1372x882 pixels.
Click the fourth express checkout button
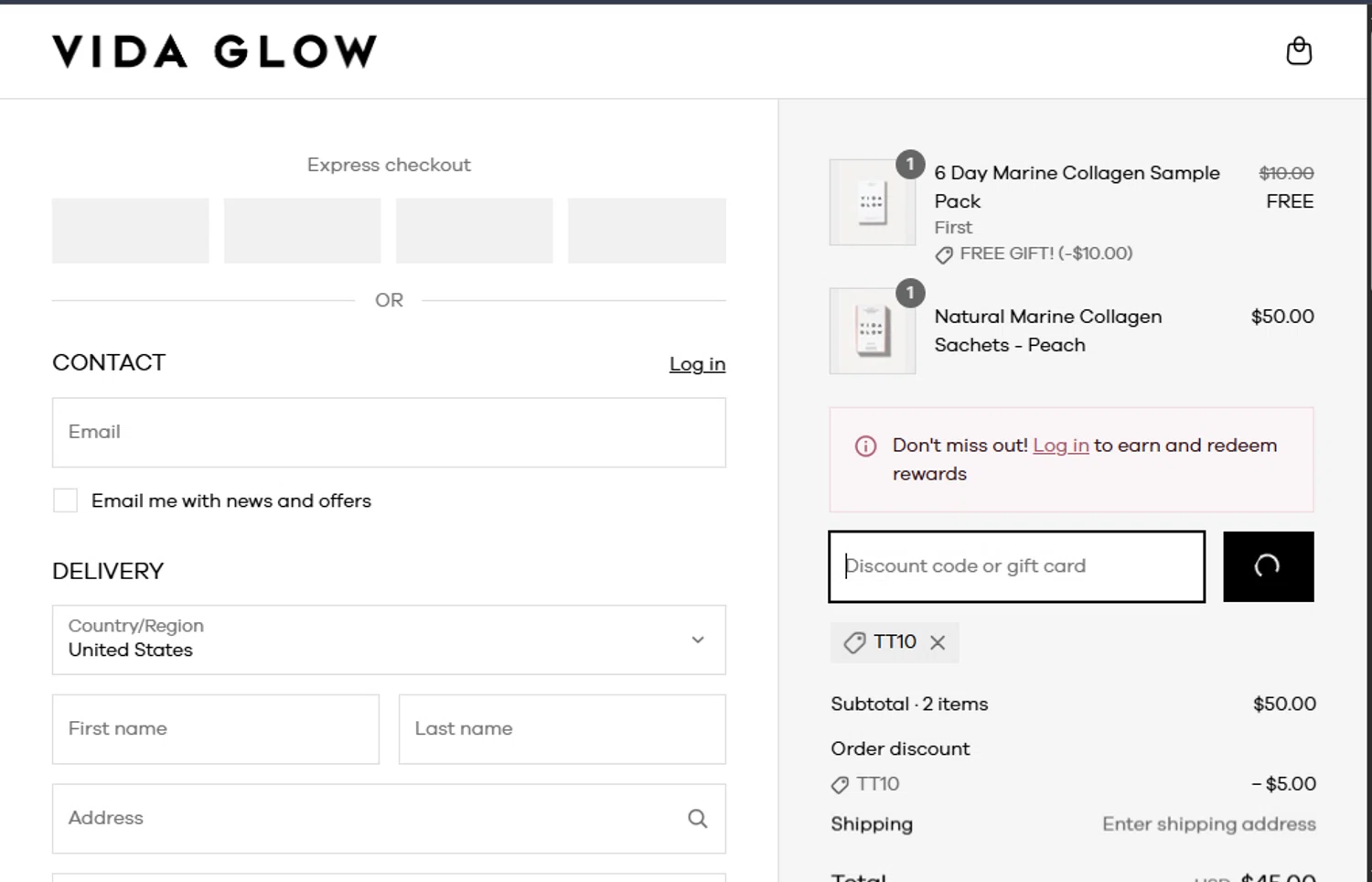pos(647,231)
